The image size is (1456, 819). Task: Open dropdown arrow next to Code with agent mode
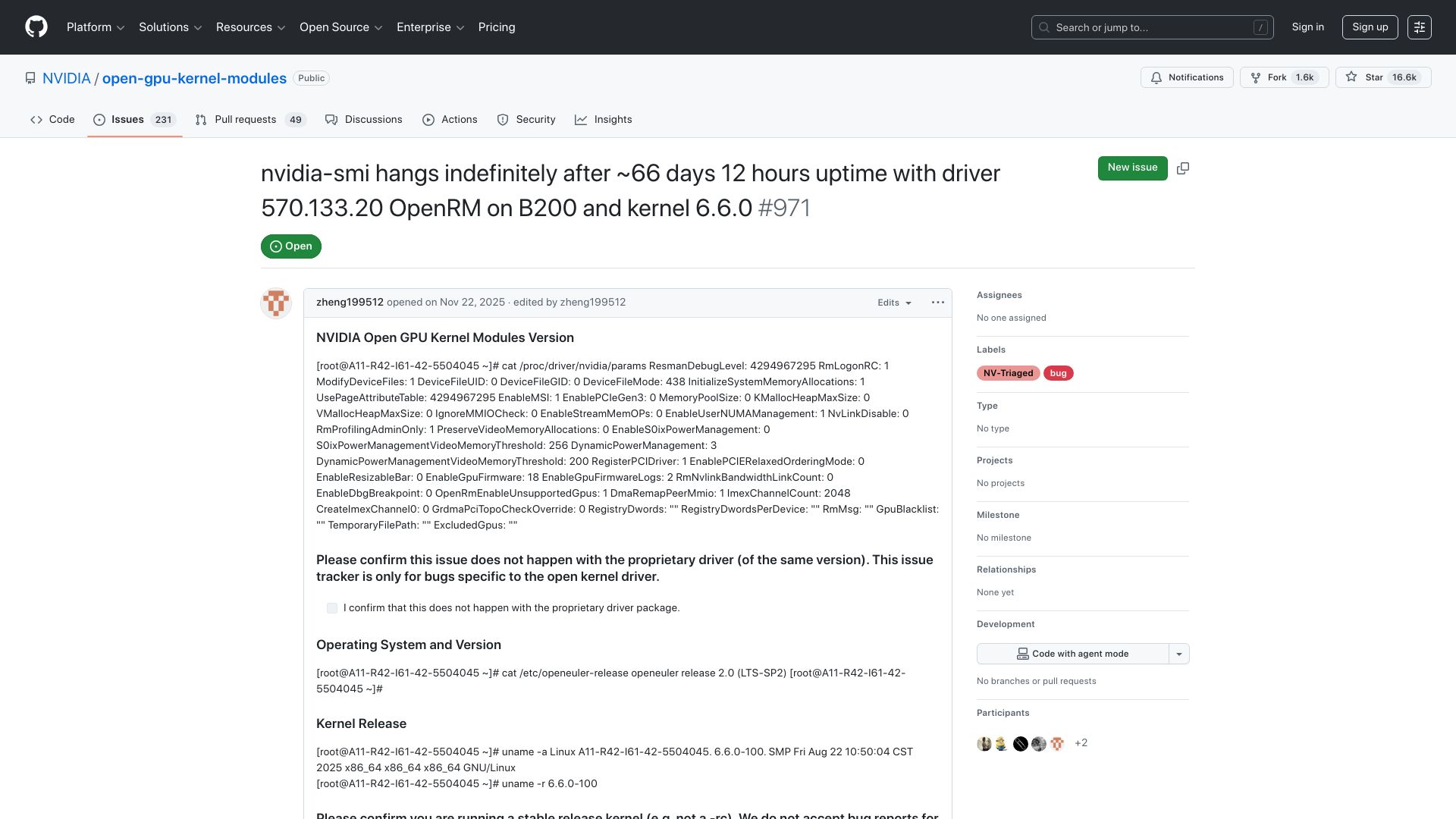pyautogui.click(x=1179, y=654)
